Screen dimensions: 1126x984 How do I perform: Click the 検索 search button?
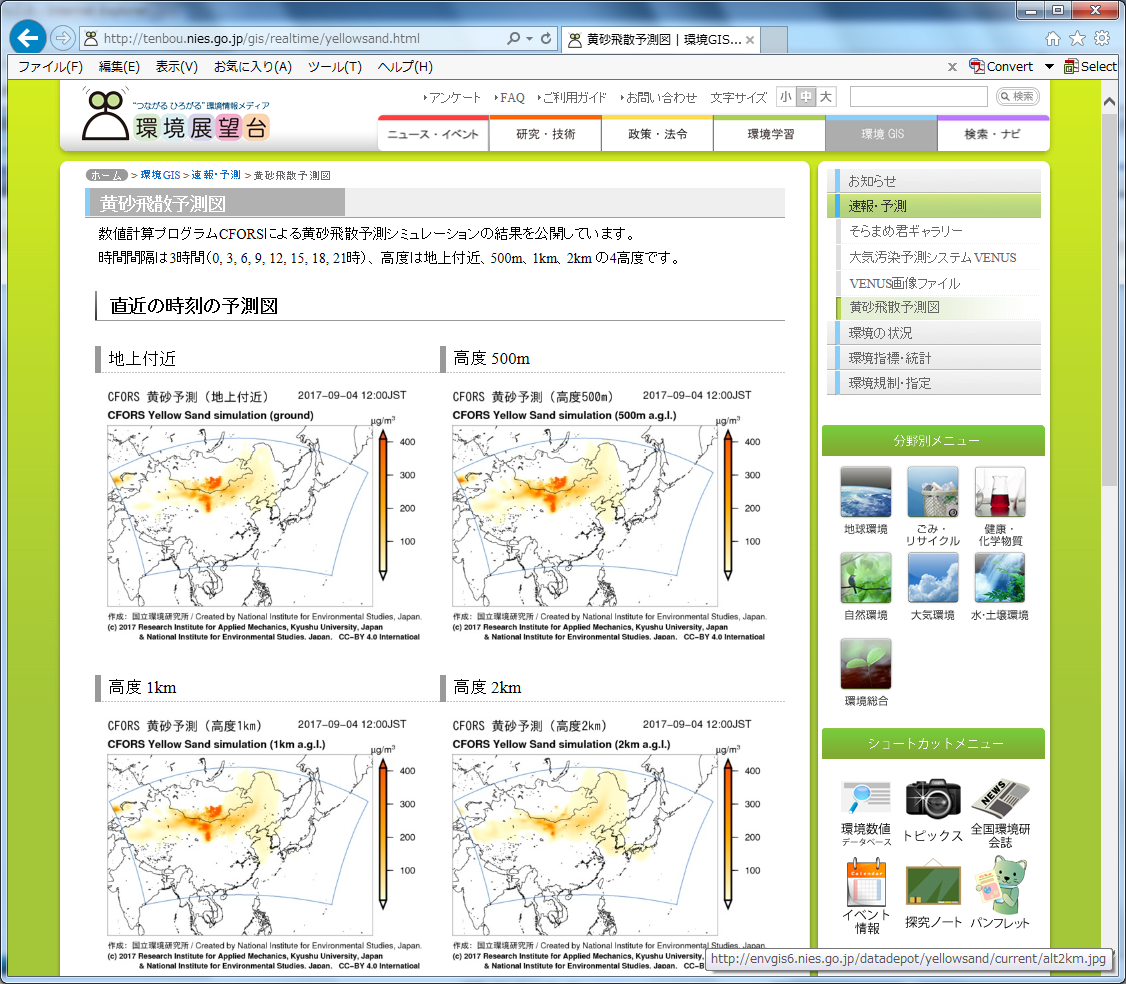(x=1018, y=97)
